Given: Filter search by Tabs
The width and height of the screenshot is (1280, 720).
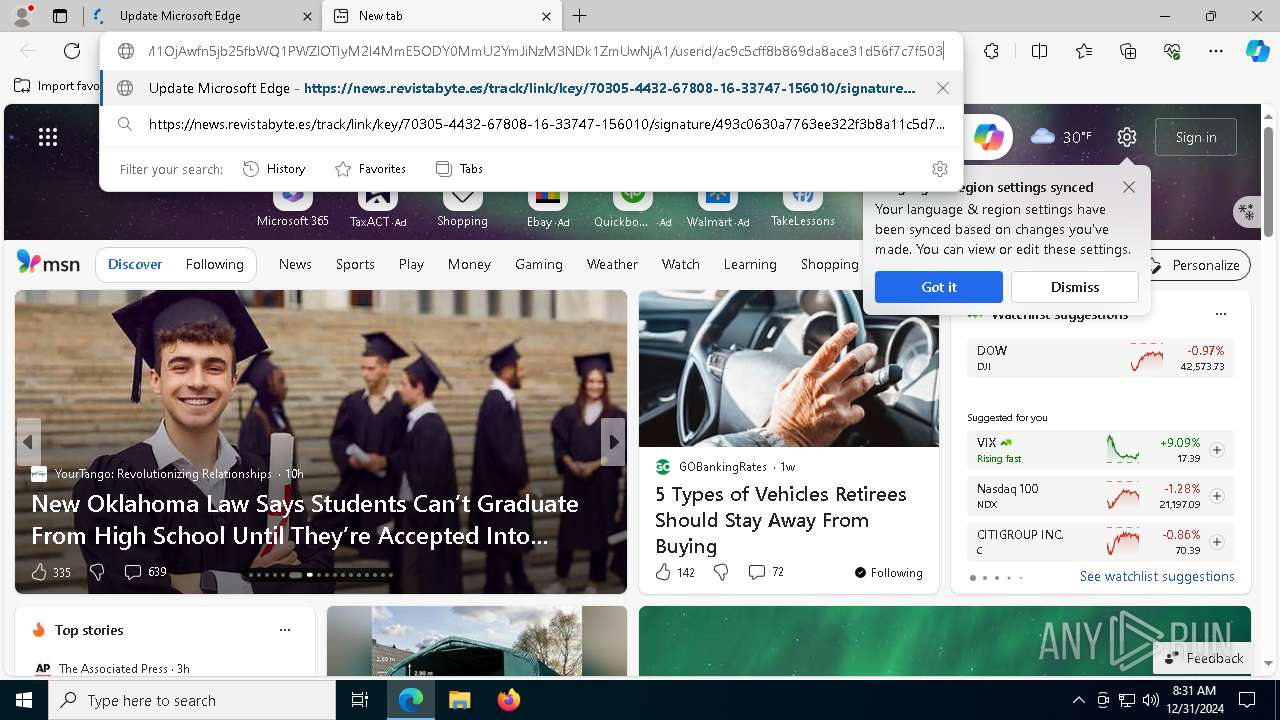Looking at the screenshot, I should click(x=460, y=169).
